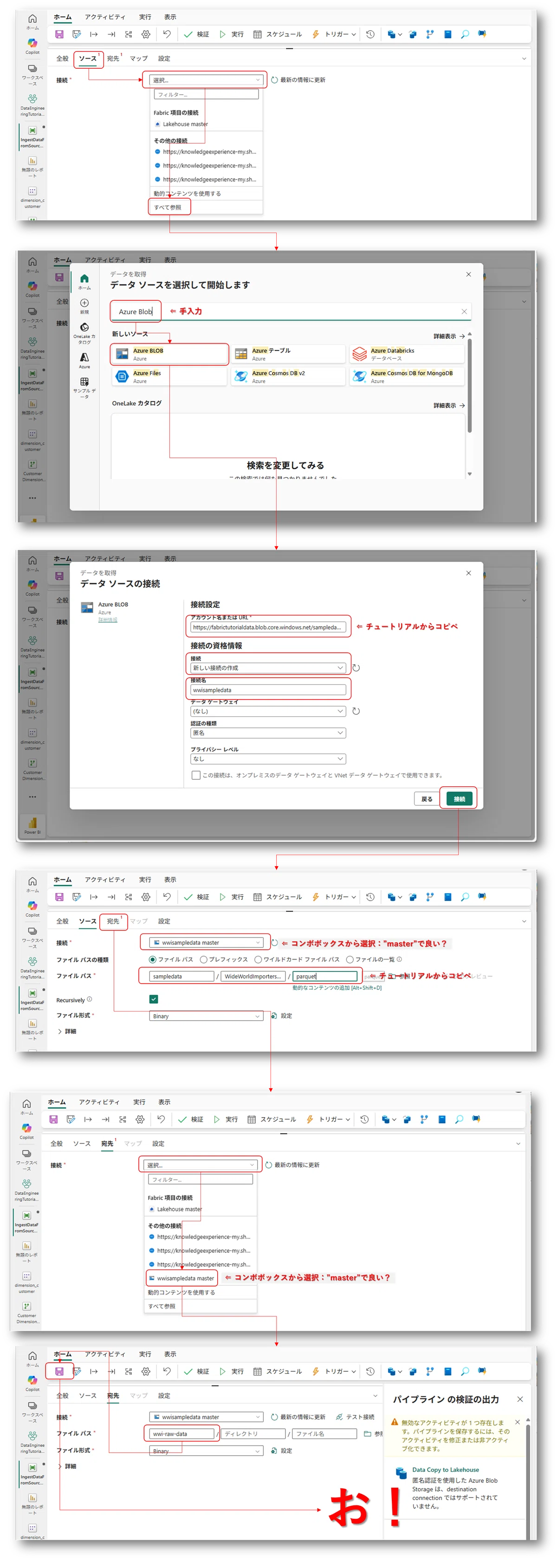The height and width of the screenshot is (1568, 557).
Task: Open the 新しい接続の作成 connection dropdown
Action: [x=268, y=668]
